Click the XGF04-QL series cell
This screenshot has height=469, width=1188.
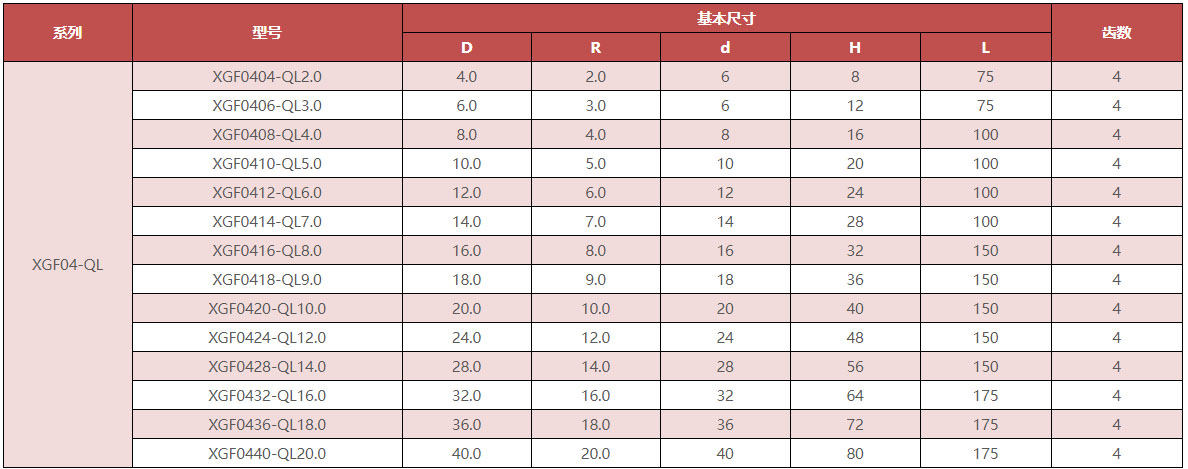tap(67, 265)
